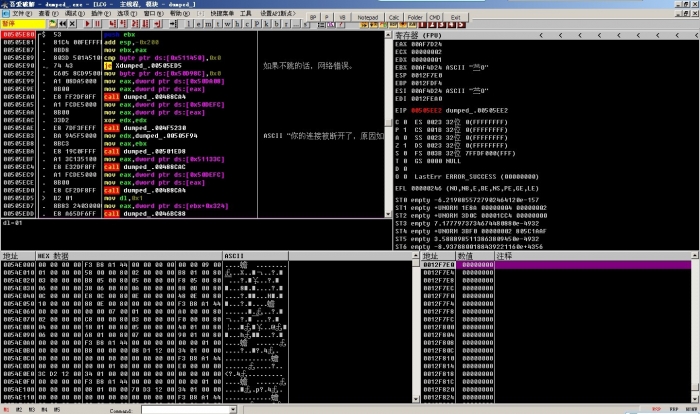Image resolution: width=700 pixels, height=414 pixels.
Task: Step into using the first red step icon
Action: pyautogui.click(x=113, y=24)
